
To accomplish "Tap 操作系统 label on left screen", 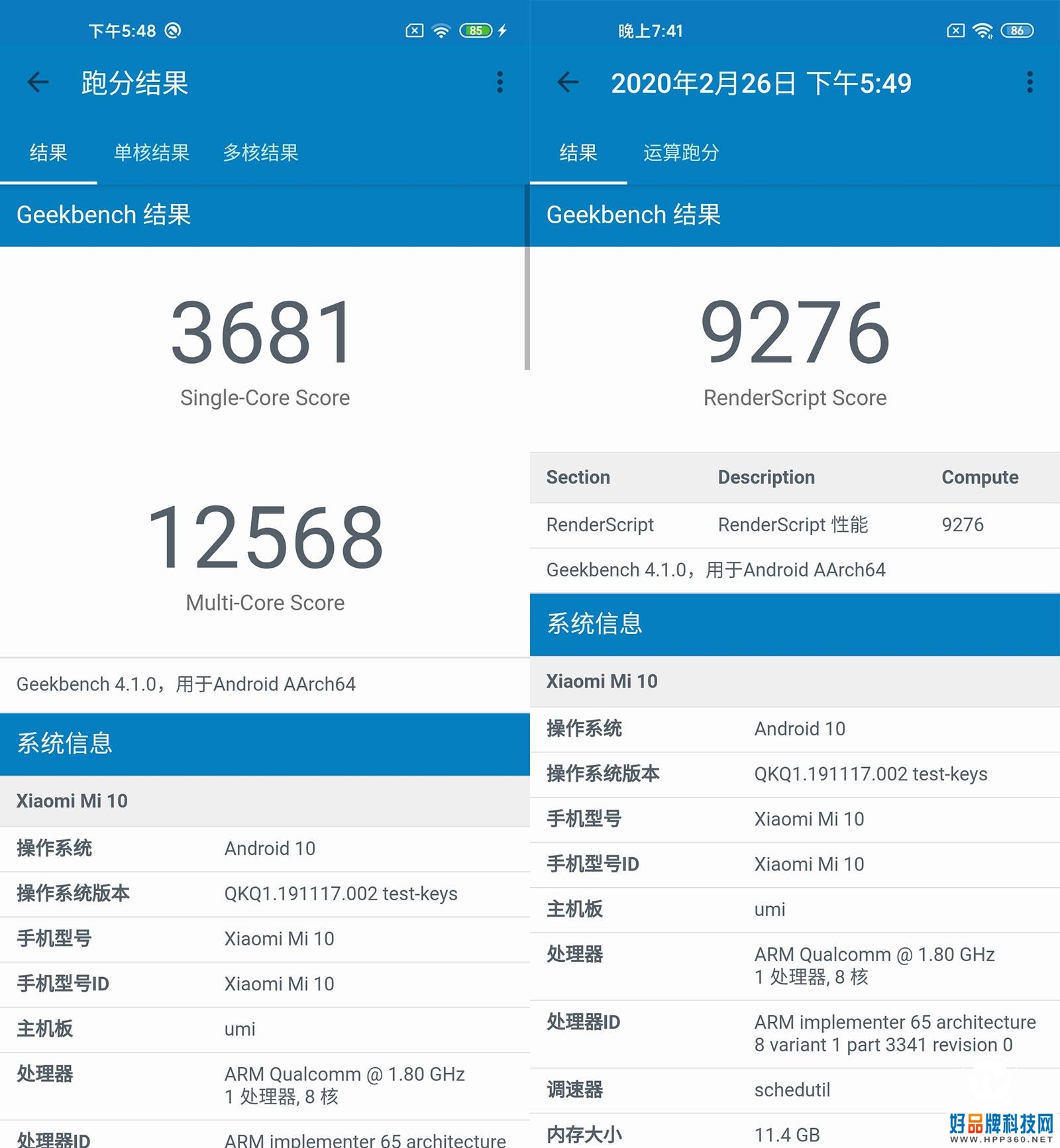I will 54,849.
